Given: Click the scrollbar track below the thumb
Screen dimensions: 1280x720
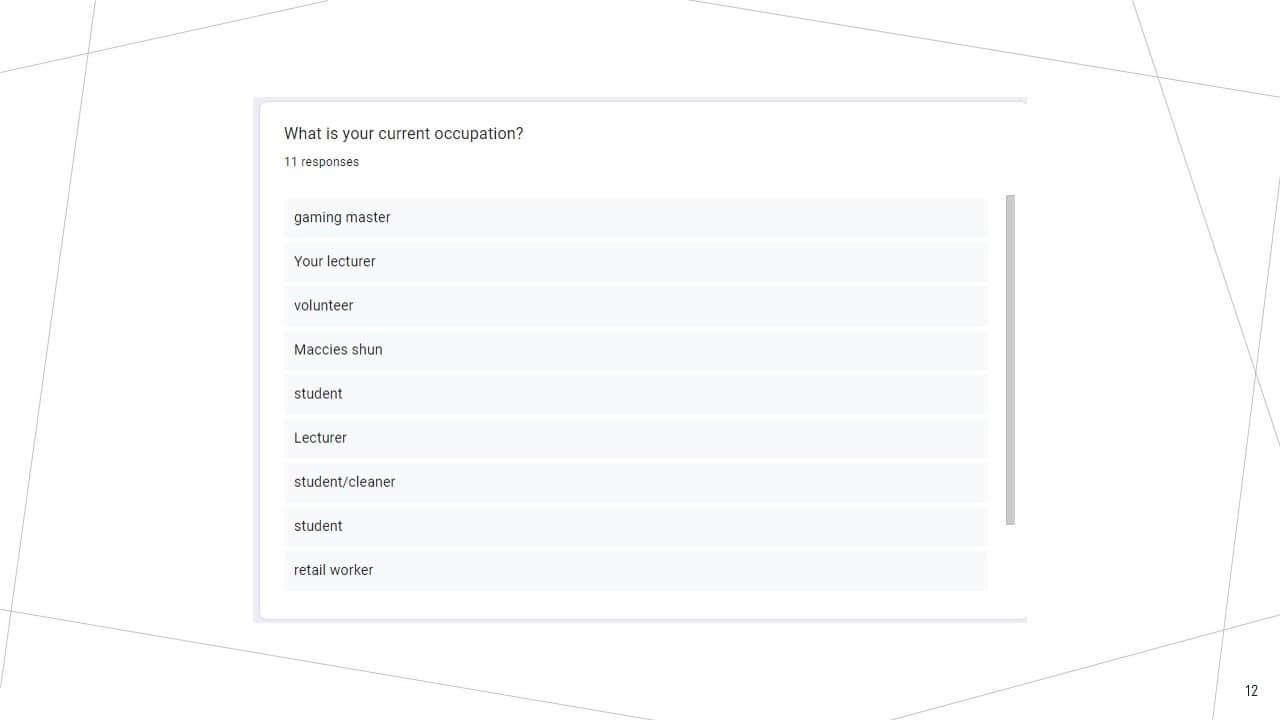Looking at the screenshot, I should pyautogui.click(x=1010, y=560).
